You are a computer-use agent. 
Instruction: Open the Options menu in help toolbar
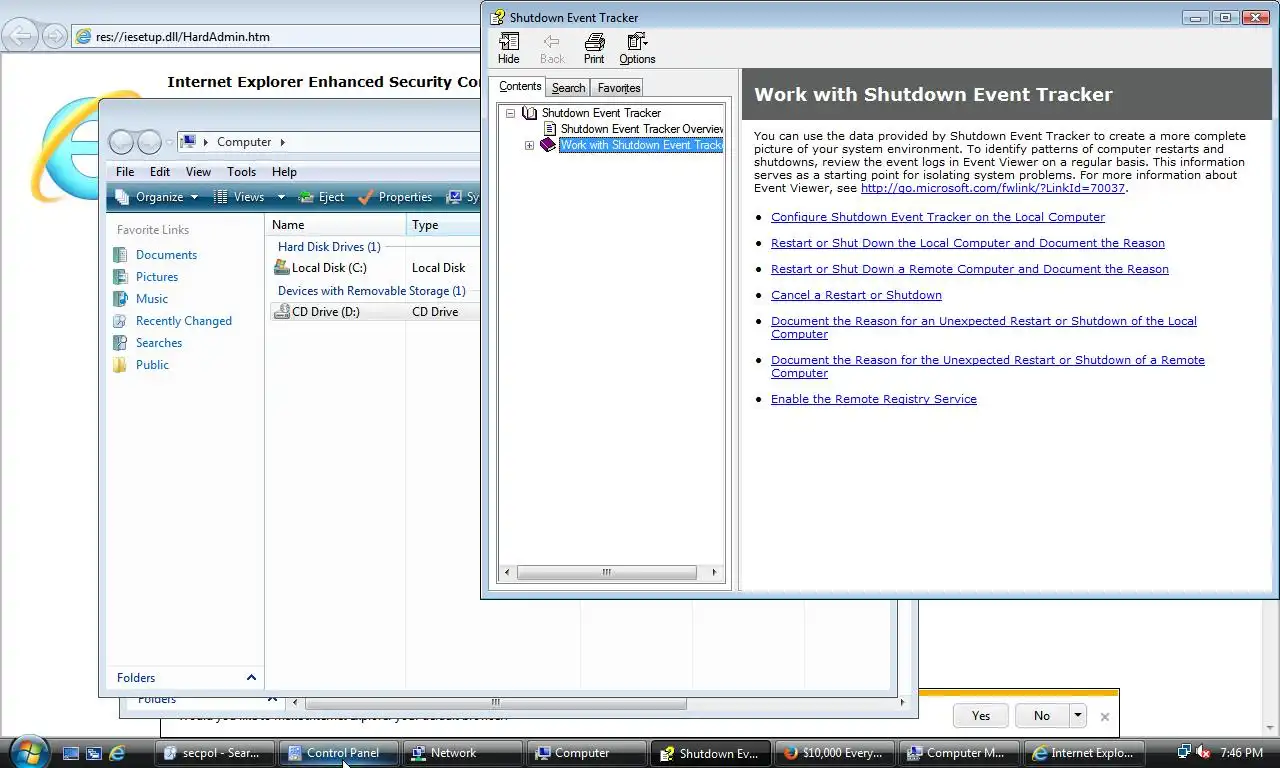[x=637, y=48]
